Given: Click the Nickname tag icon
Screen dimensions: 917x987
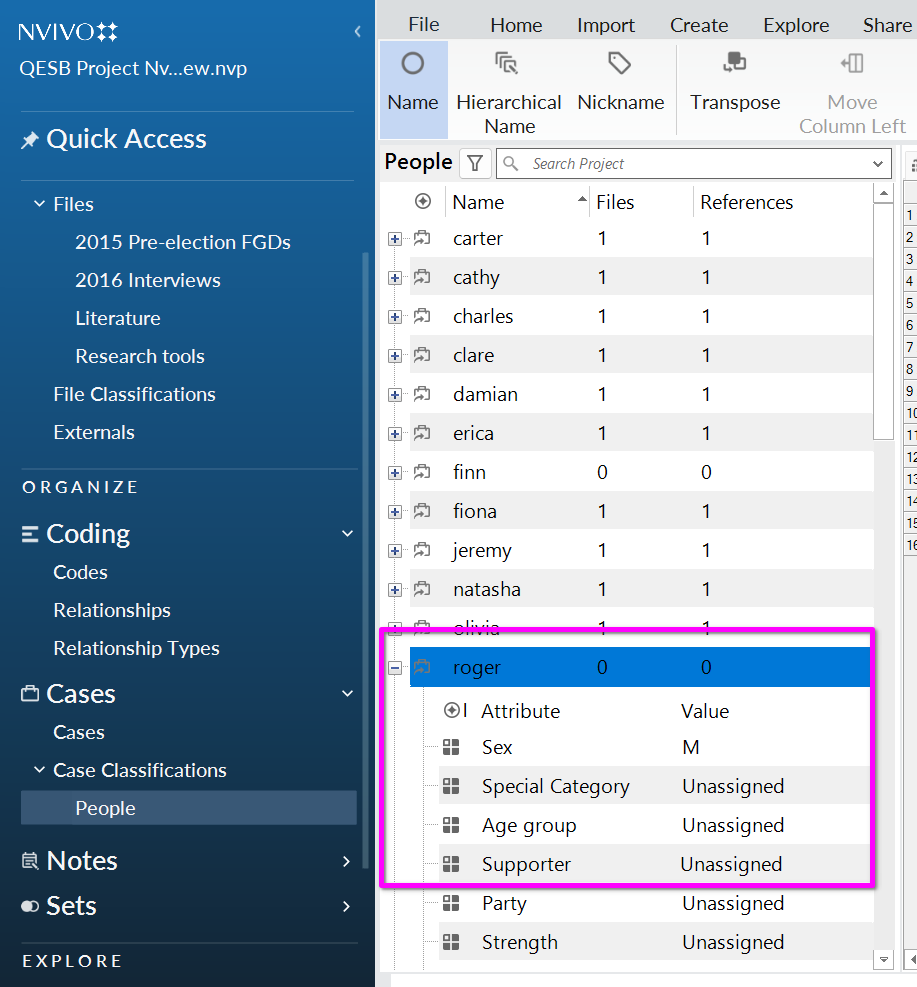Looking at the screenshot, I should (x=620, y=65).
